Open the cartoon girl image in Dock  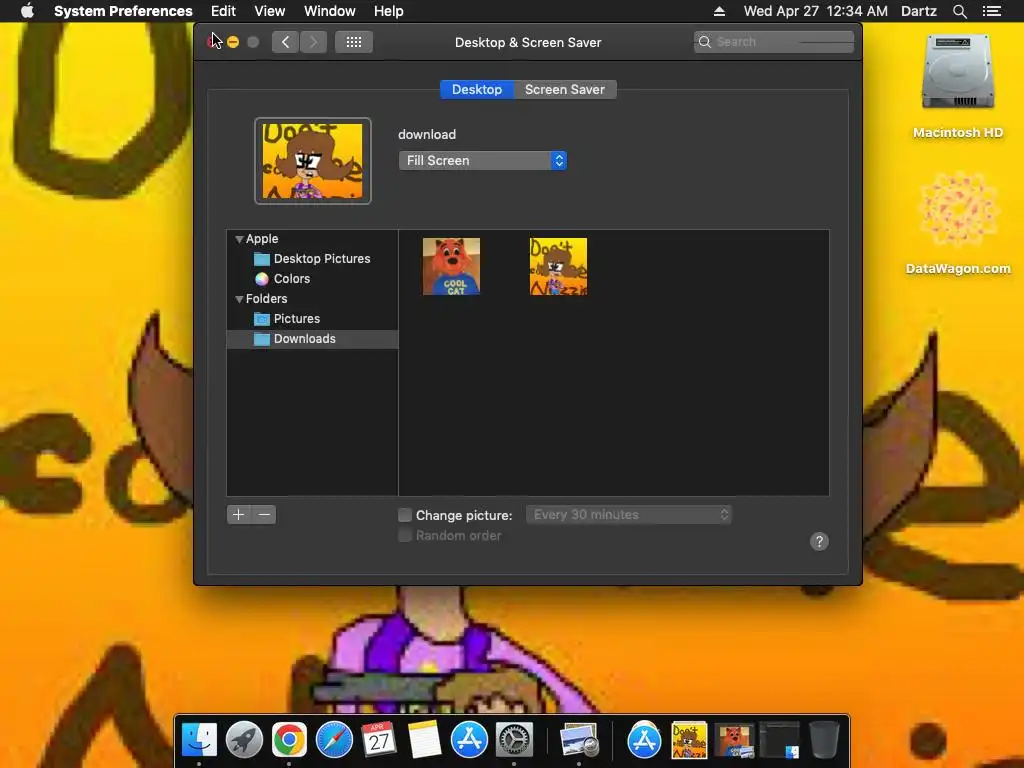[x=689, y=740]
